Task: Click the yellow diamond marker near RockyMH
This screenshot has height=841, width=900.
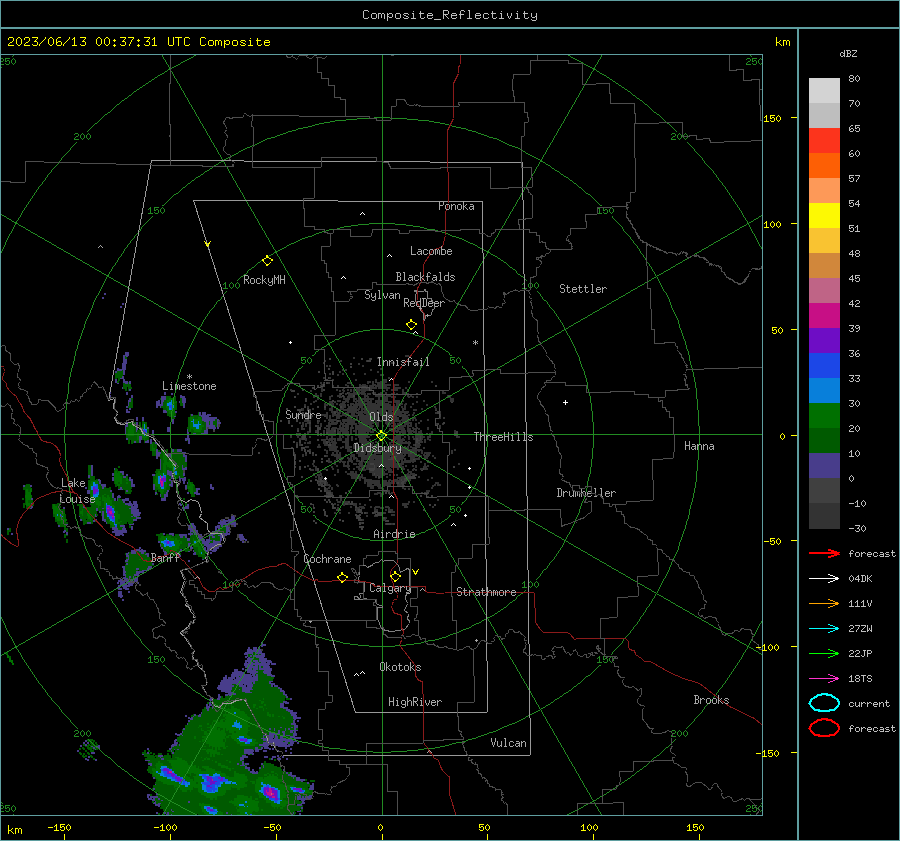Action: coord(267,261)
